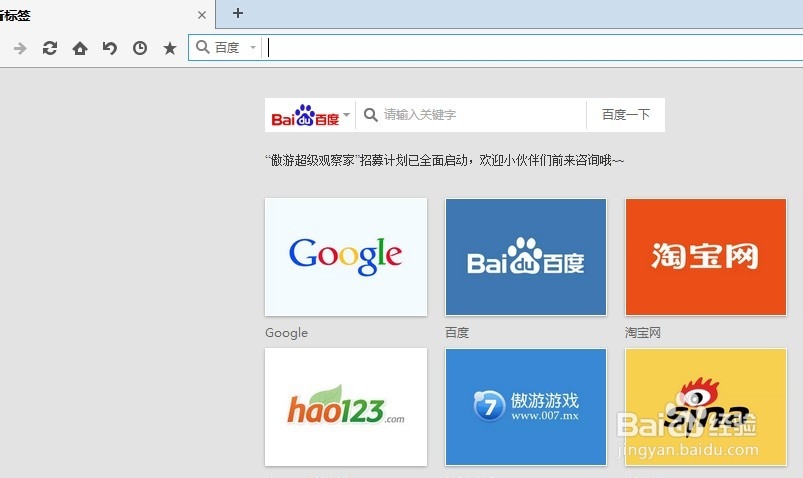
Task: Open the Sina quick-access tile
Action: [706, 407]
